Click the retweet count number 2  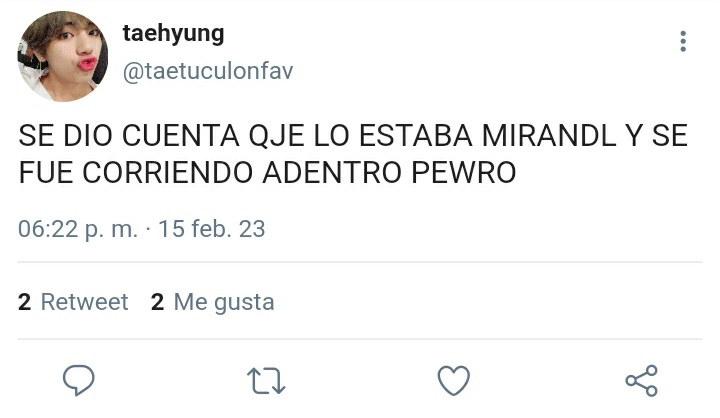click(24, 302)
